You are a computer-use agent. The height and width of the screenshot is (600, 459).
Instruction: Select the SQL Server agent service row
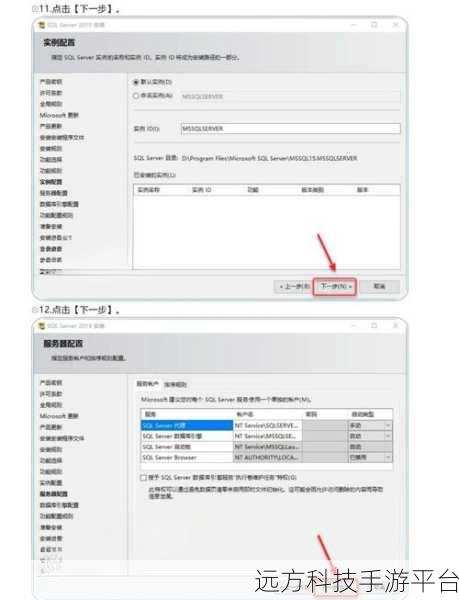click(x=187, y=426)
